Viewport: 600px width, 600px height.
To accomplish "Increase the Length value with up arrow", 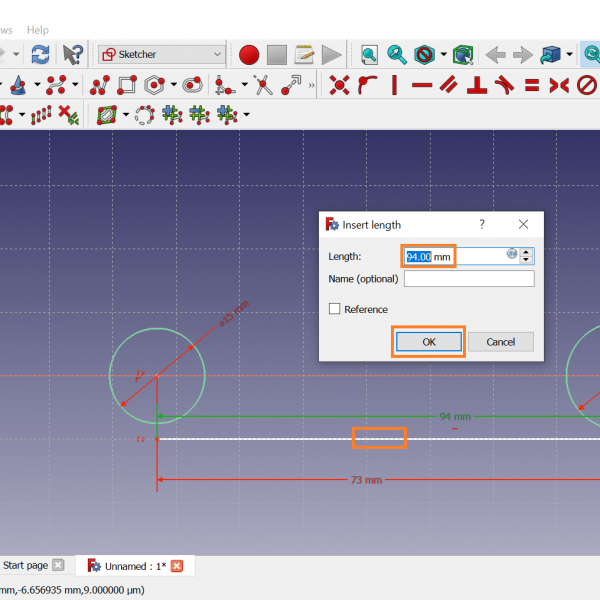I will pos(527,252).
